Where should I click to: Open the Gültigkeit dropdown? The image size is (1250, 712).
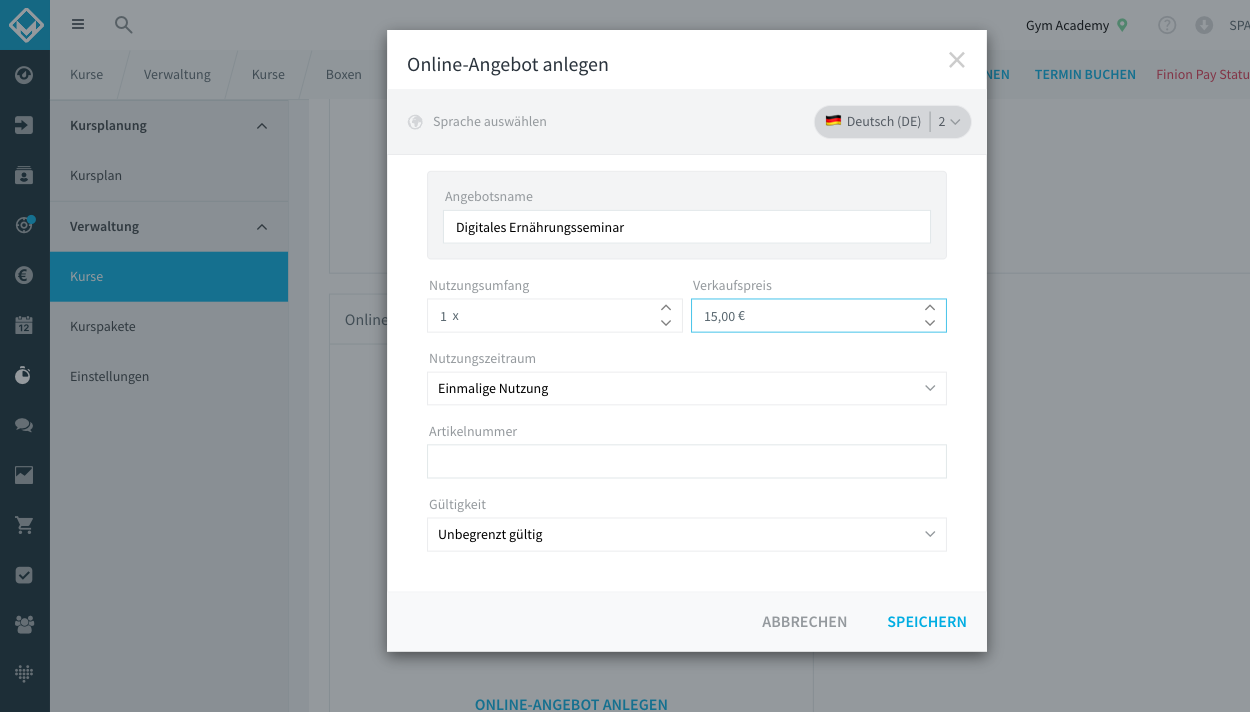(687, 534)
